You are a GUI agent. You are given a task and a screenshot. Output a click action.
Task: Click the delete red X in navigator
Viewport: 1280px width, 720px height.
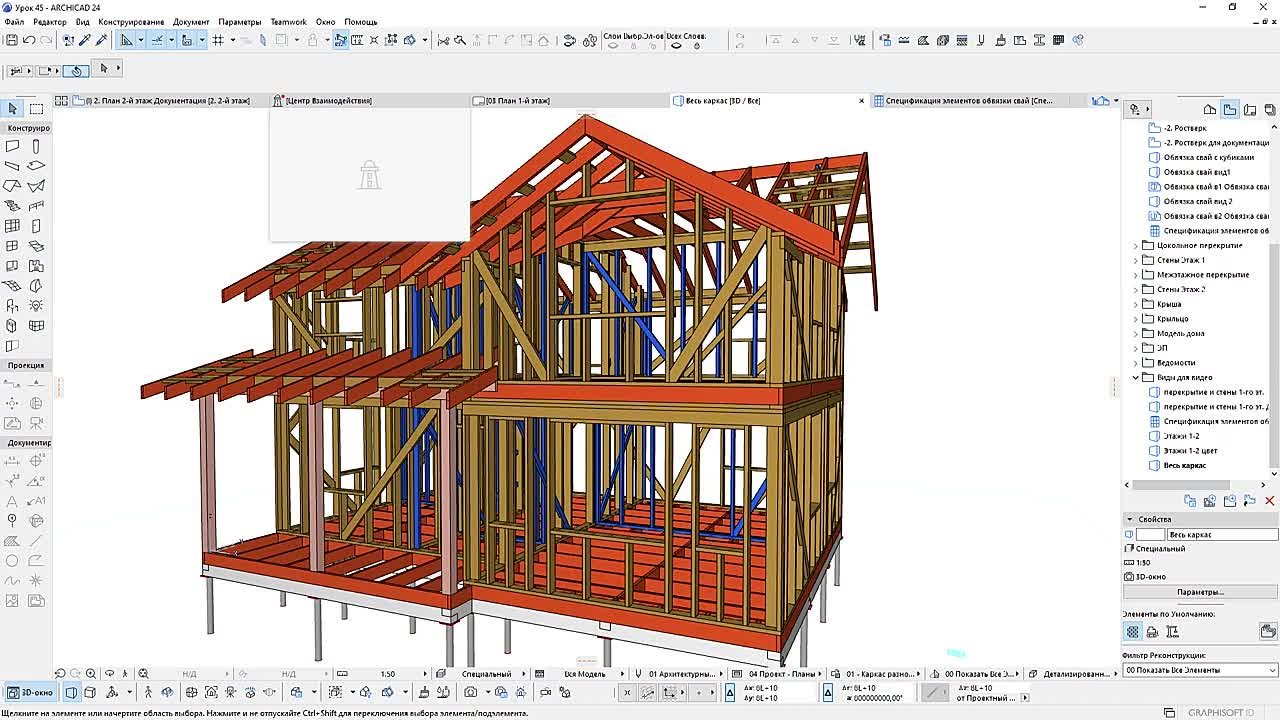[1270, 501]
